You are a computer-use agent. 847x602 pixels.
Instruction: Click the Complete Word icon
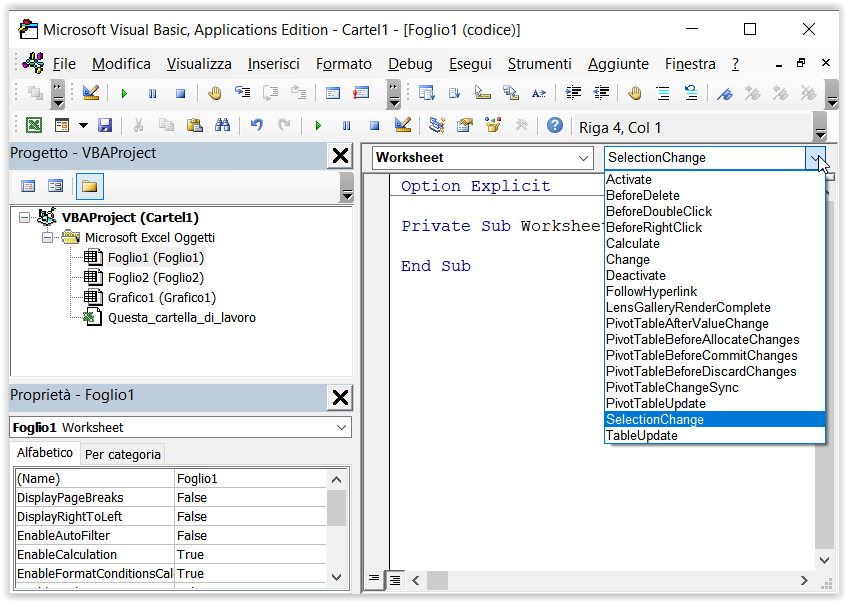(x=539, y=93)
